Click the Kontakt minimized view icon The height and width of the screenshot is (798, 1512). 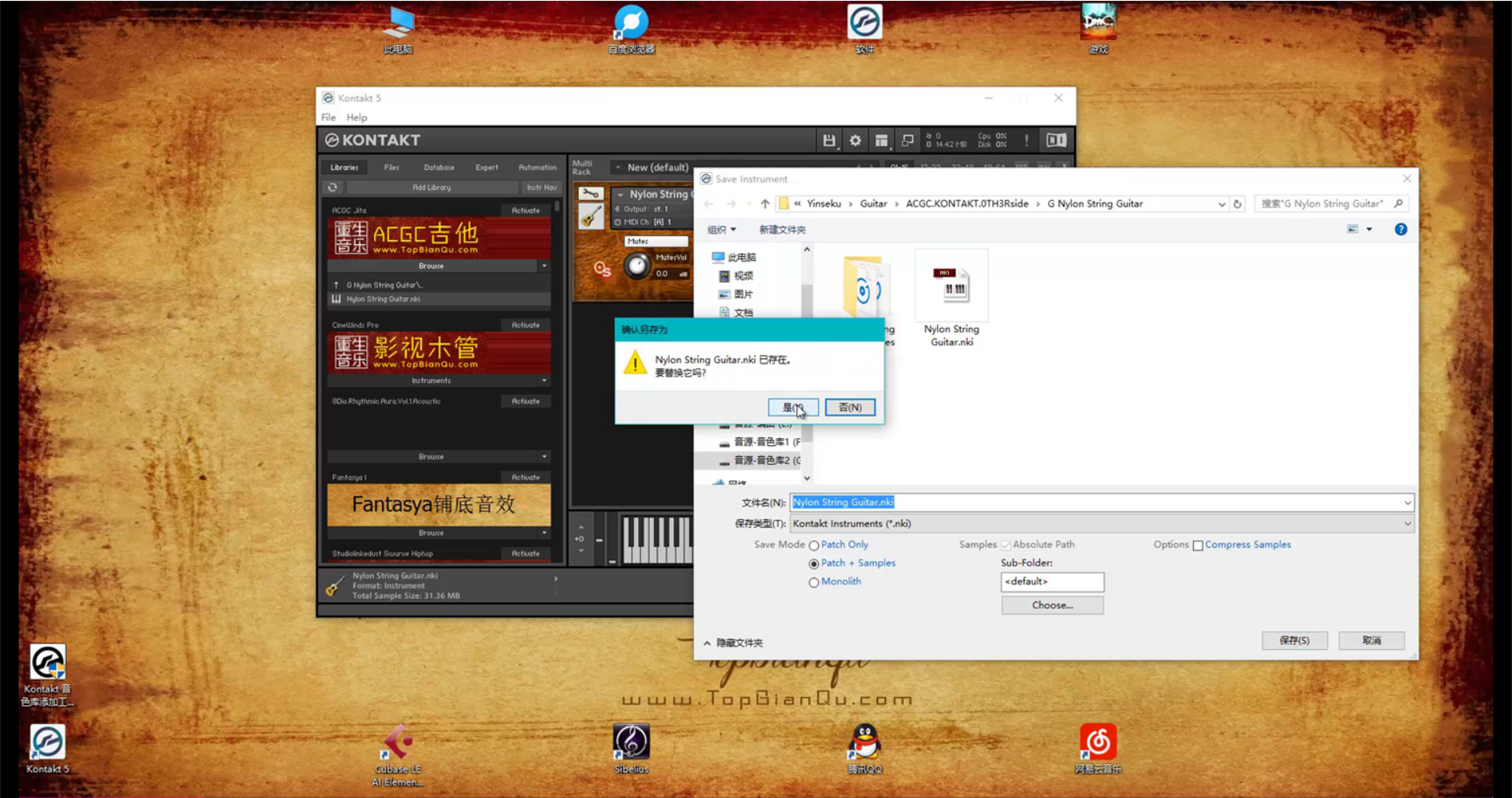coord(907,140)
